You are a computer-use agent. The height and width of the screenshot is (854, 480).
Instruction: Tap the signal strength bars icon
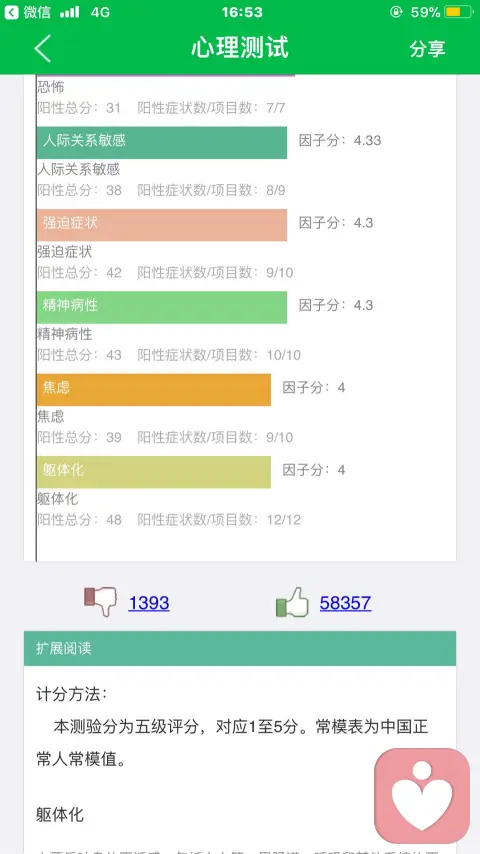[70, 12]
